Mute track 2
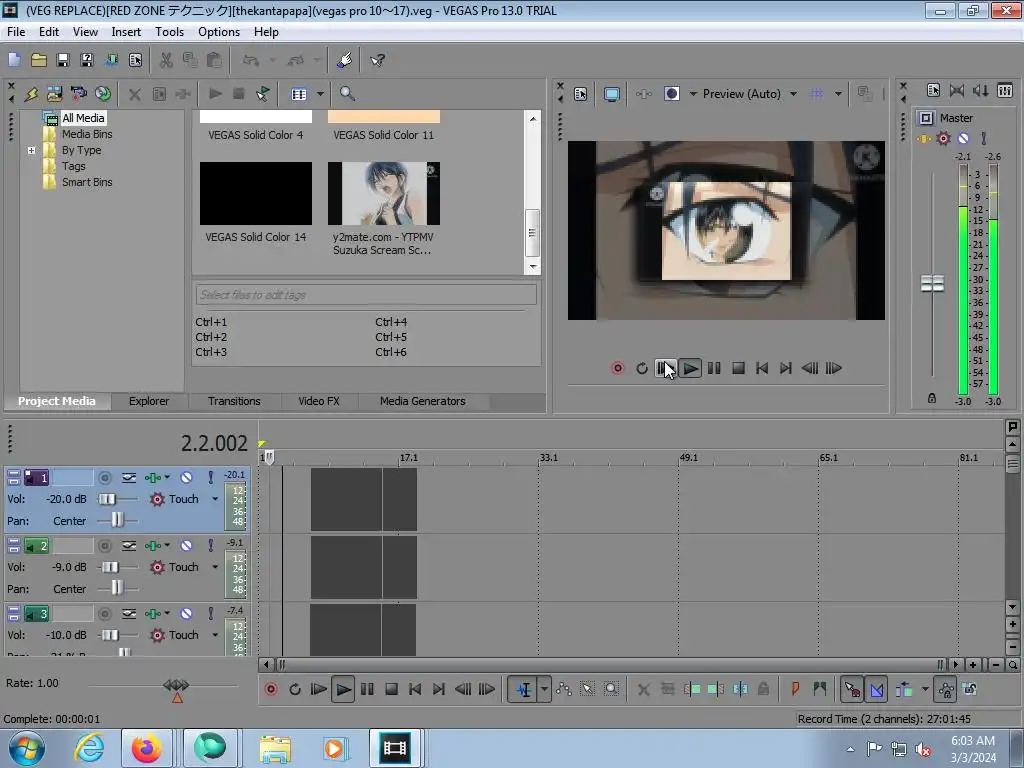Viewport: 1024px width, 768px height. [186, 545]
